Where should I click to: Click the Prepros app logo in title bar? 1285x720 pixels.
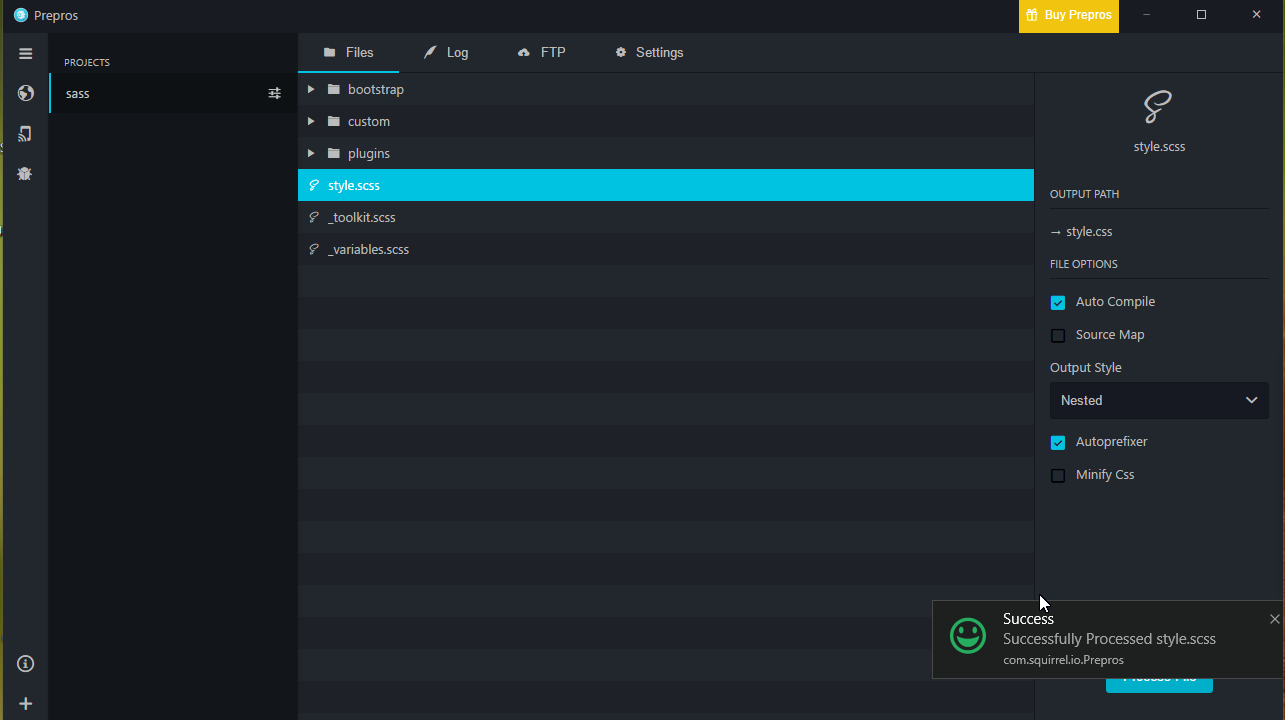(x=21, y=15)
